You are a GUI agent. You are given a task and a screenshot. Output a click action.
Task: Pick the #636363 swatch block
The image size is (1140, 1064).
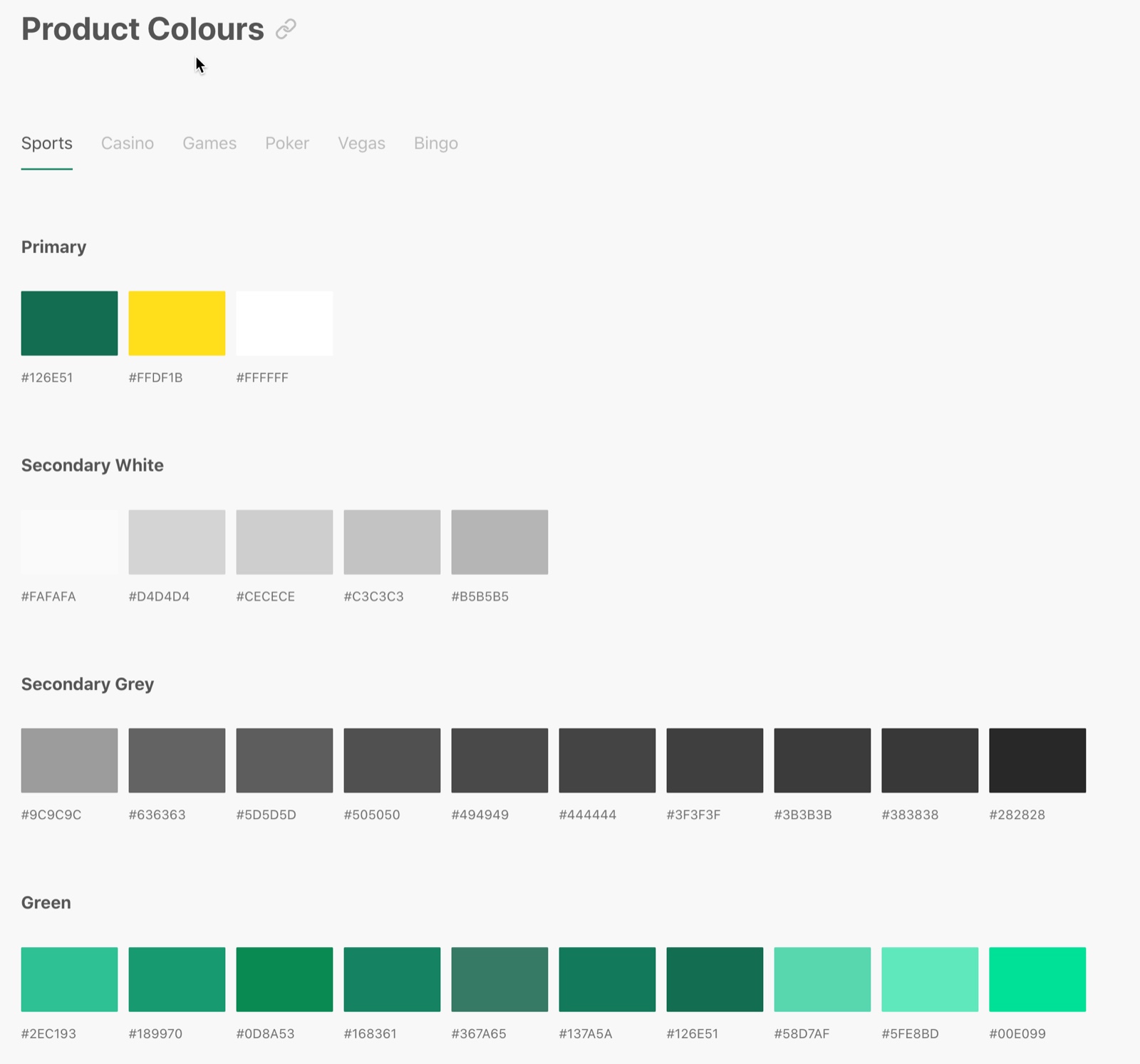pos(177,760)
